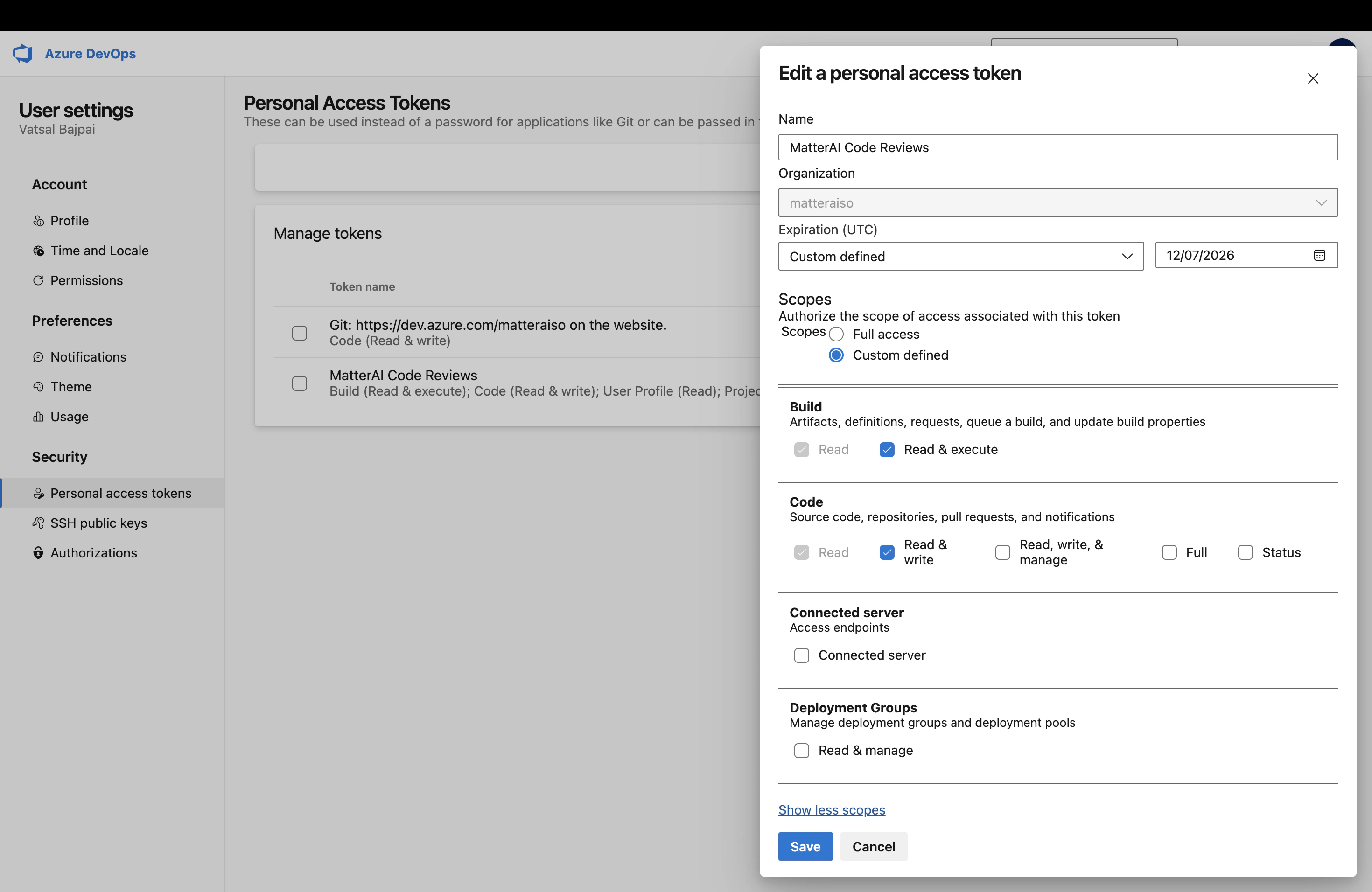Screen dimensions: 1372x892
Task: Switch to Personal access tokens section
Action: click(x=120, y=493)
